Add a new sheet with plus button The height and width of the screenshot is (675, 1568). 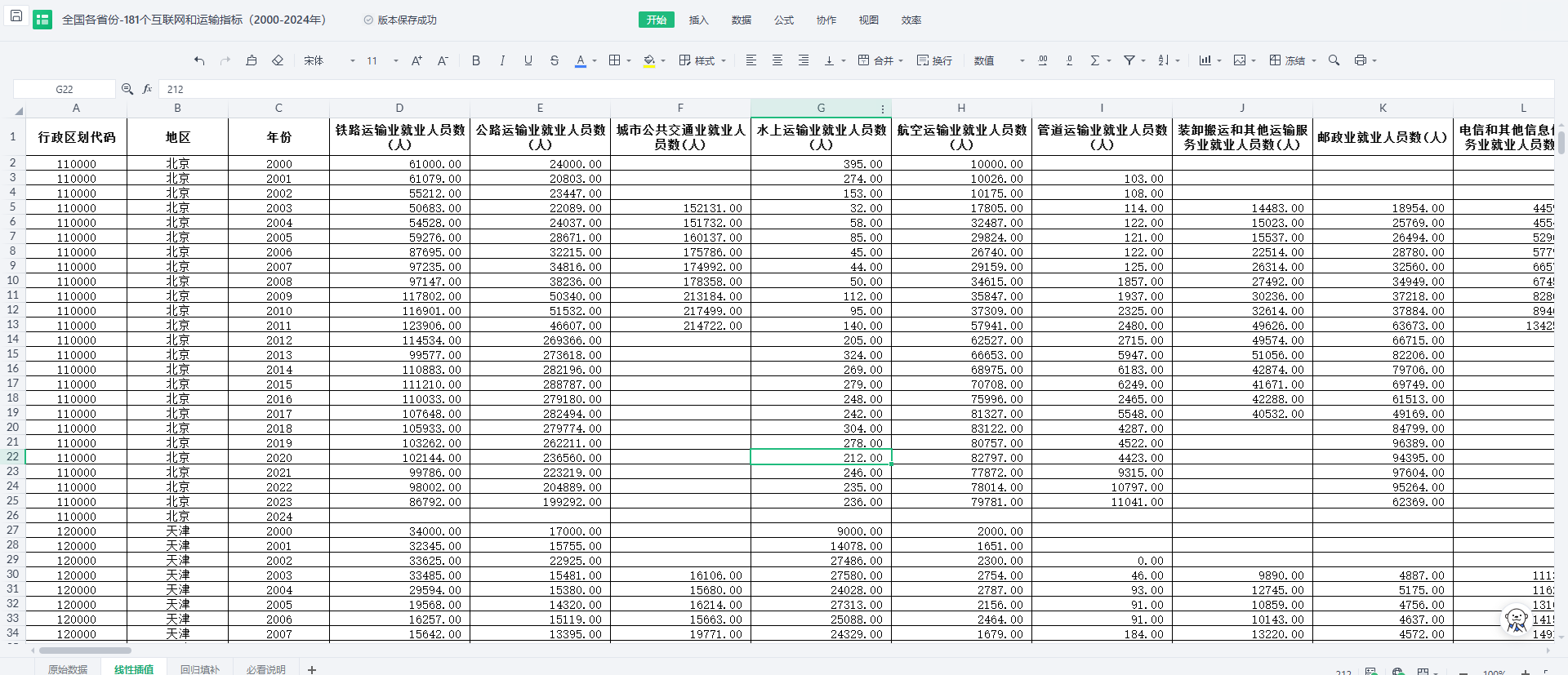coord(312,669)
